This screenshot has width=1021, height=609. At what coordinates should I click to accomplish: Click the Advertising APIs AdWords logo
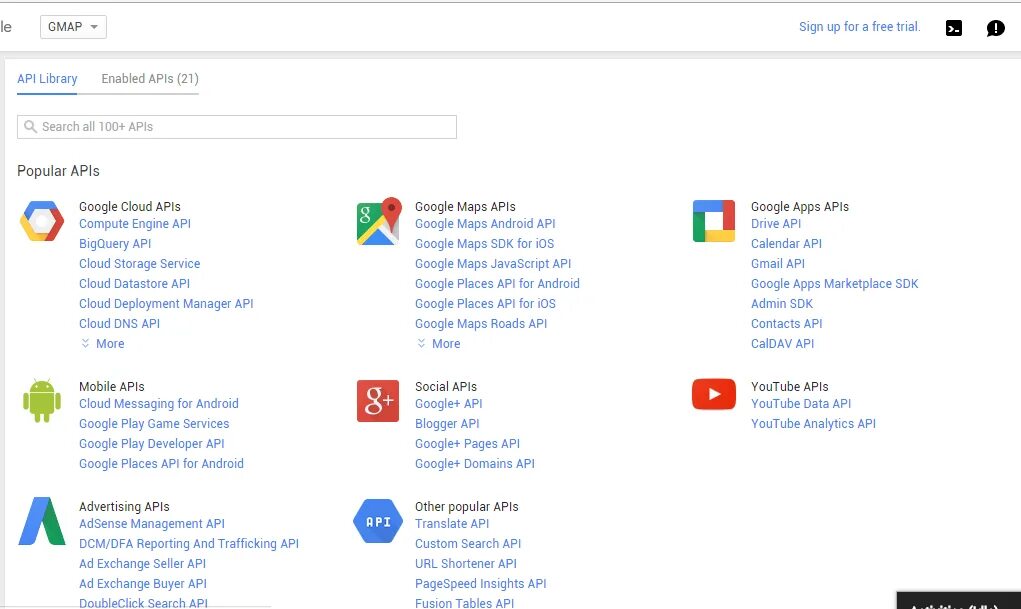(x=42, y=521)
